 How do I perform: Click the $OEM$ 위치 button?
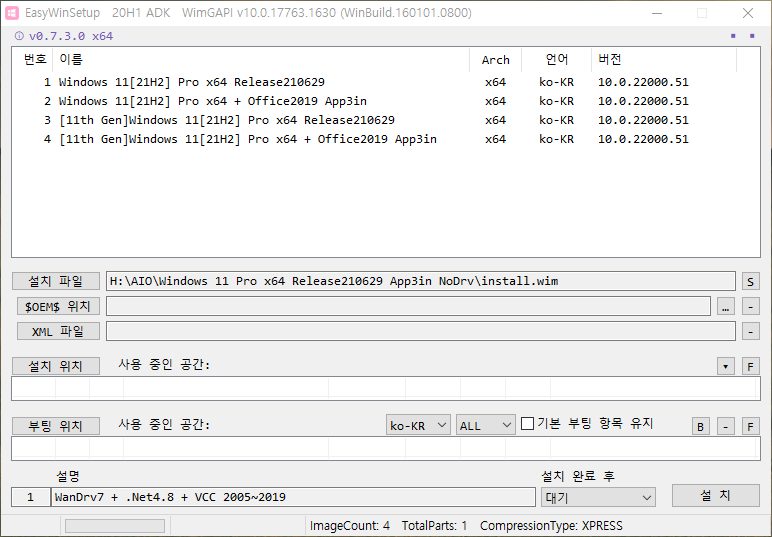tap(58, 306)
